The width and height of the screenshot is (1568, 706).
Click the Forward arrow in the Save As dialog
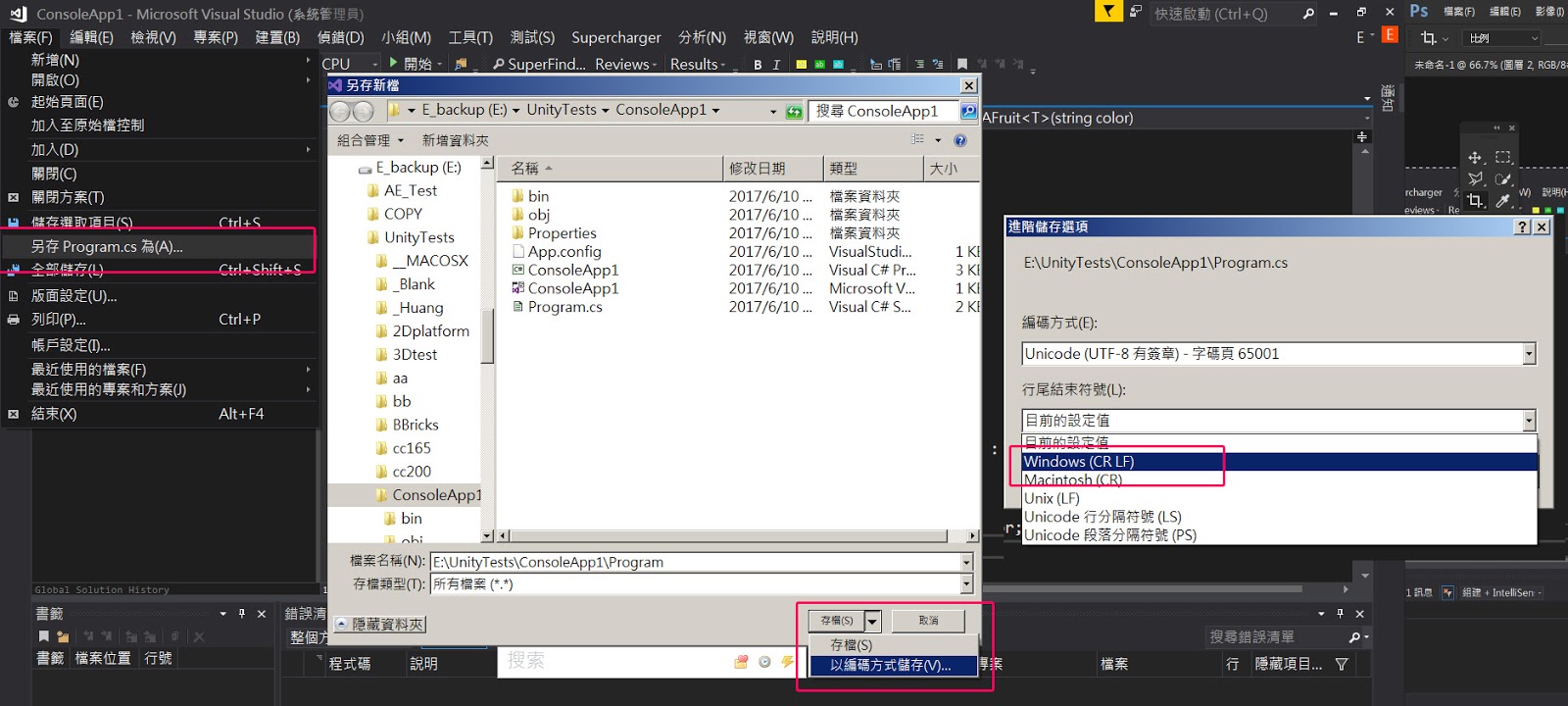click(x=363, y=111)
